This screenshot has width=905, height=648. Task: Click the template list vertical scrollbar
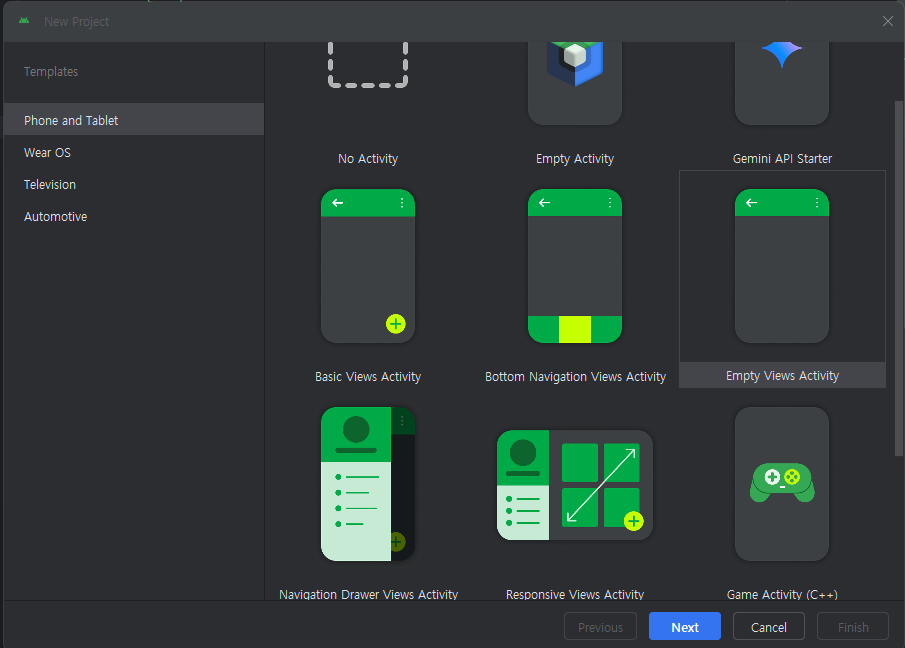899,278
